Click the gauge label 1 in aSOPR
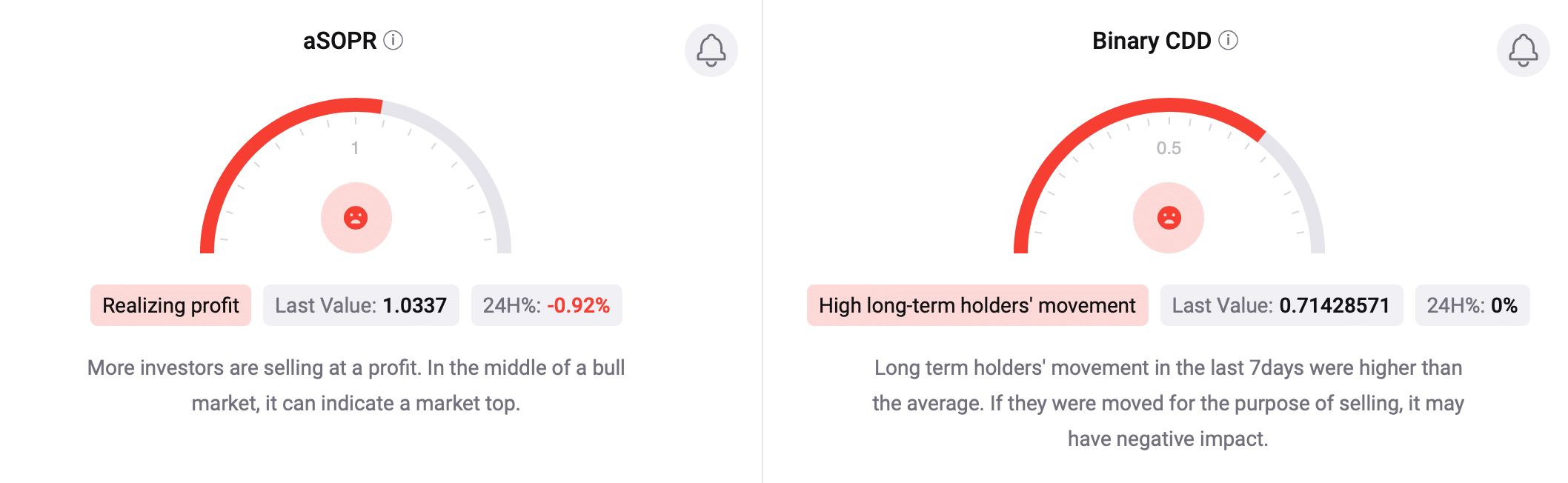The height and width of the screenshot is (483, 1568). click(355, 148)
